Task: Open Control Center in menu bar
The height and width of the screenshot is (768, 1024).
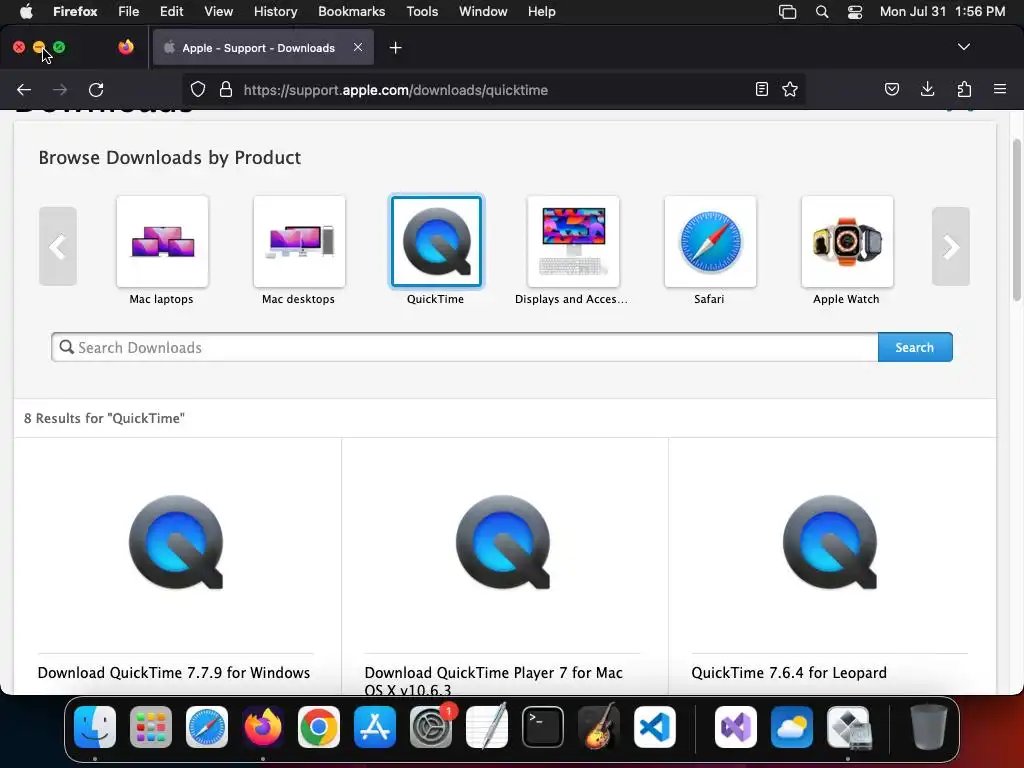Action: click(855, 12)
